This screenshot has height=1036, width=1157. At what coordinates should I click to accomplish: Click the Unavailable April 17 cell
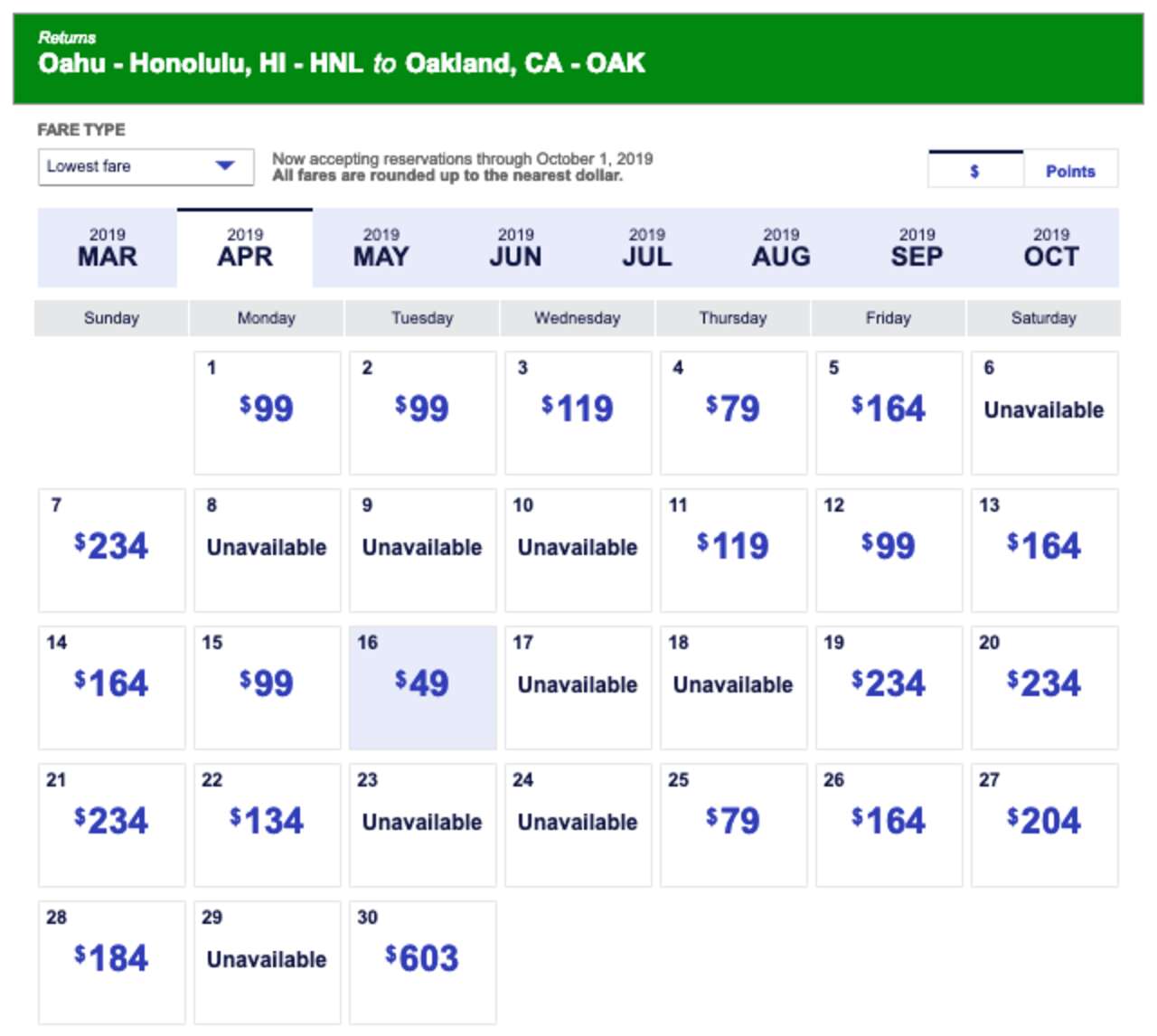coord(578,688)
